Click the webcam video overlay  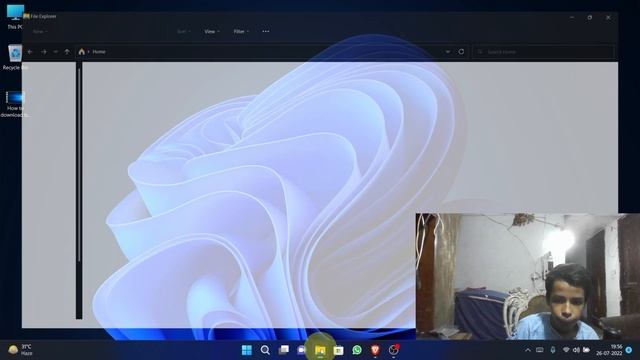click(528, 276)
